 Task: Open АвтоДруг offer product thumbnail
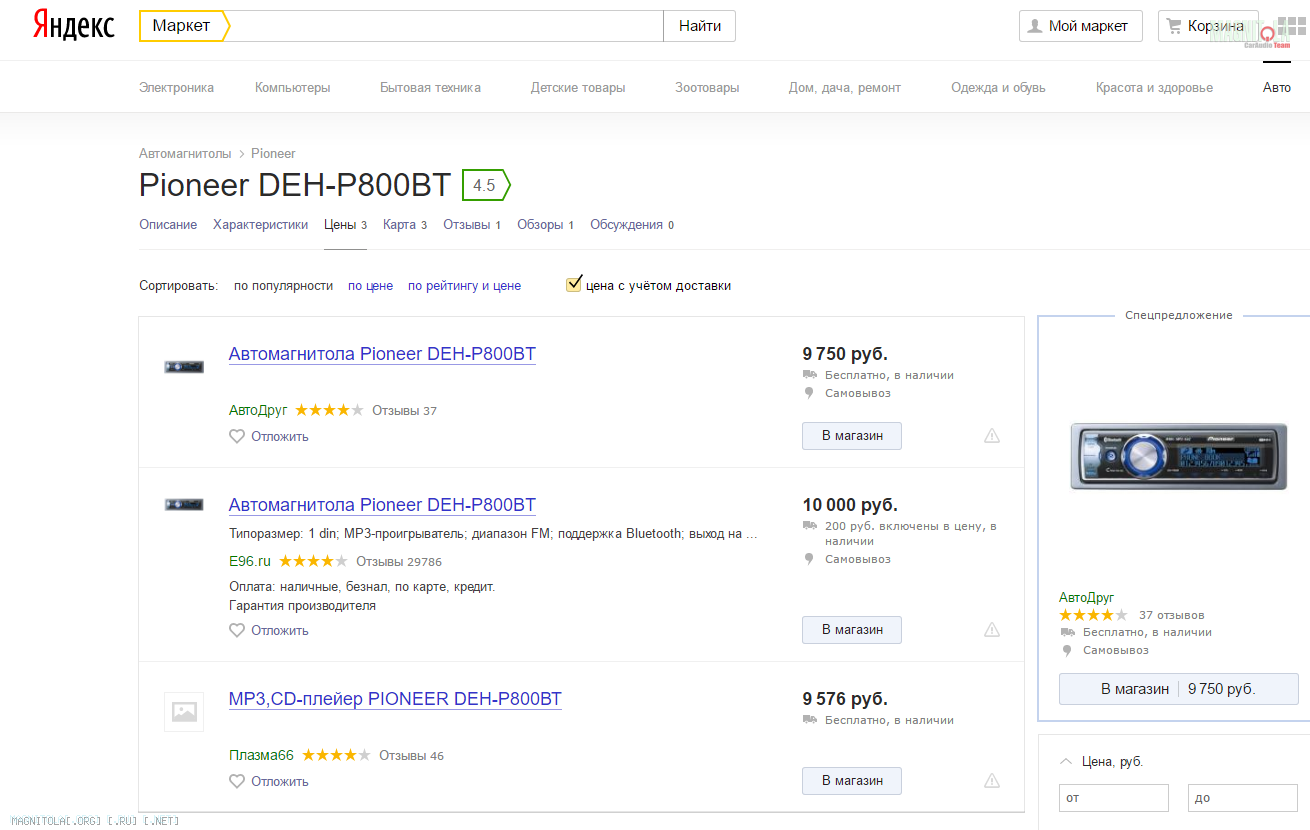point(184,366)
